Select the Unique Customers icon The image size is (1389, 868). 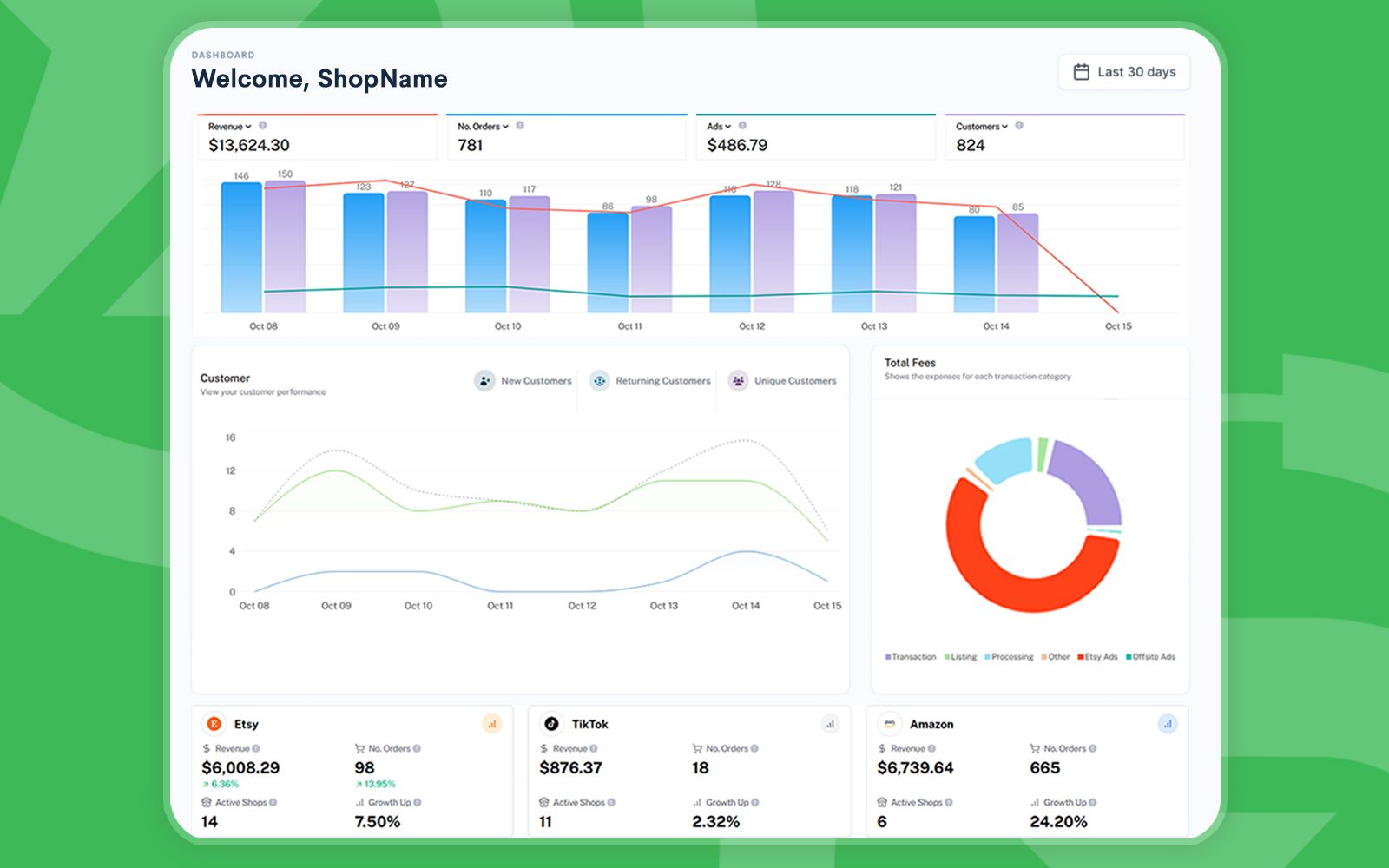(738, 380)
